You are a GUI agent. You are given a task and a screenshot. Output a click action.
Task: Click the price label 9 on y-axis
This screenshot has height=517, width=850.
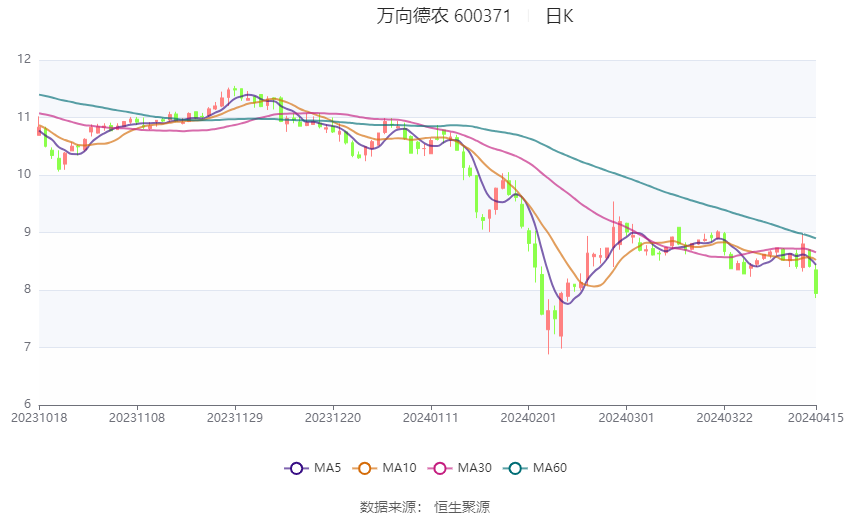(27, 232)
